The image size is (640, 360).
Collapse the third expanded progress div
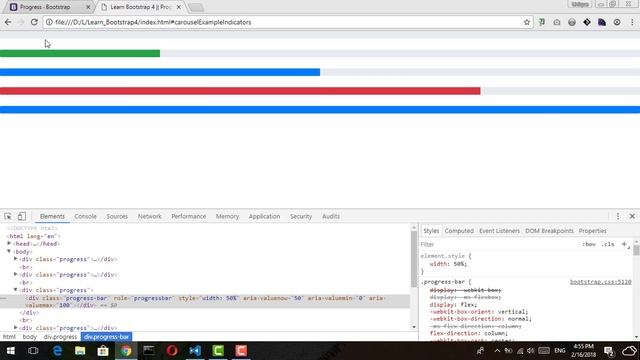[16, 290]
